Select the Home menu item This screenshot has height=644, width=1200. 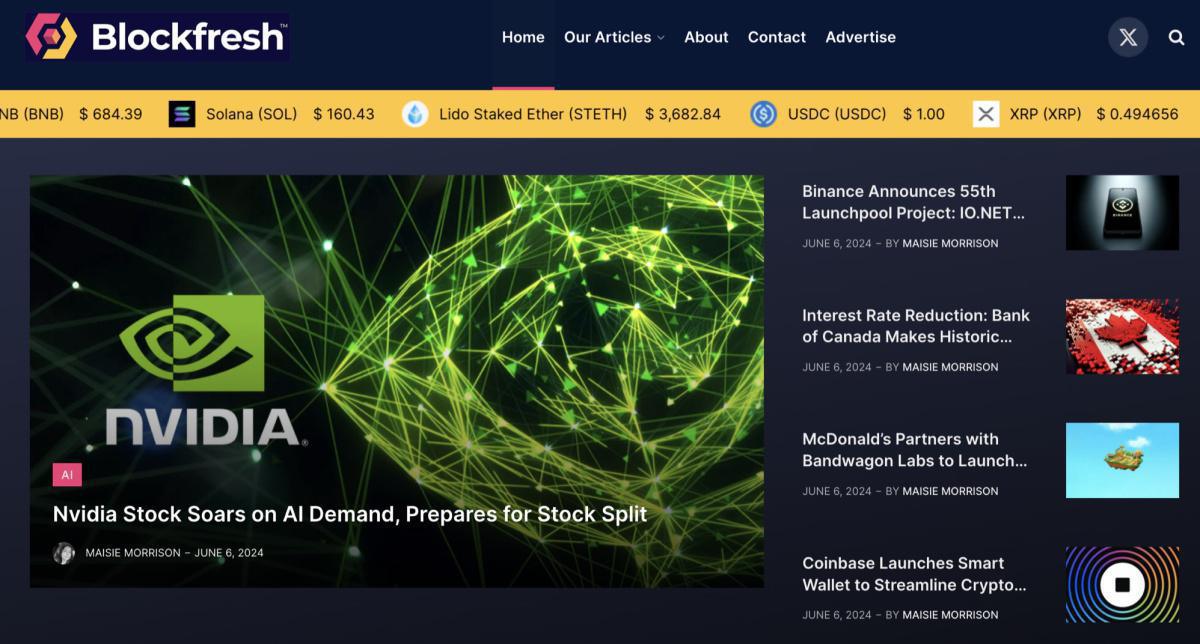tap(523, 37)
